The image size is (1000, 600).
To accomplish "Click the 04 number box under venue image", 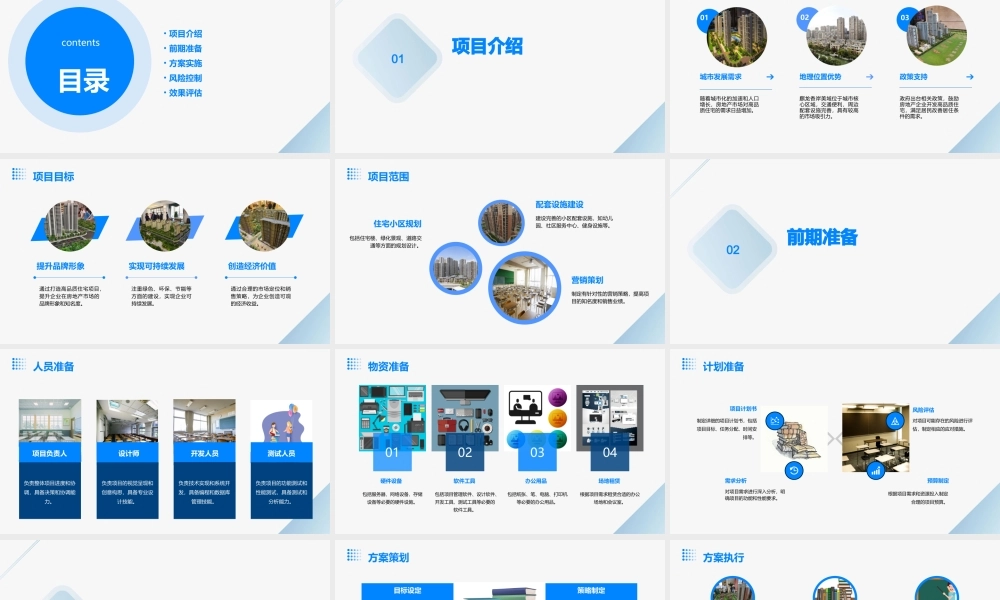I will click(x=610, y=452).
